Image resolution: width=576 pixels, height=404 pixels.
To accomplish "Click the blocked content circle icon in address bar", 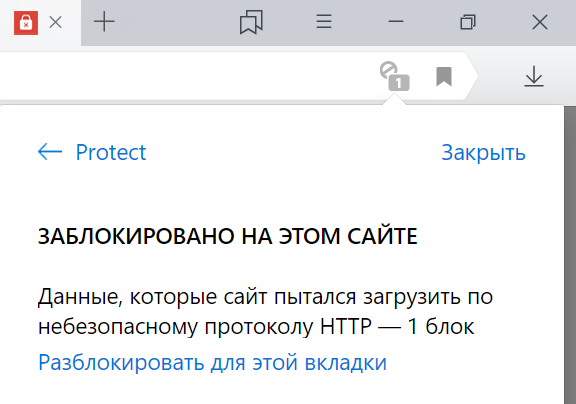I will coord(388,70).
